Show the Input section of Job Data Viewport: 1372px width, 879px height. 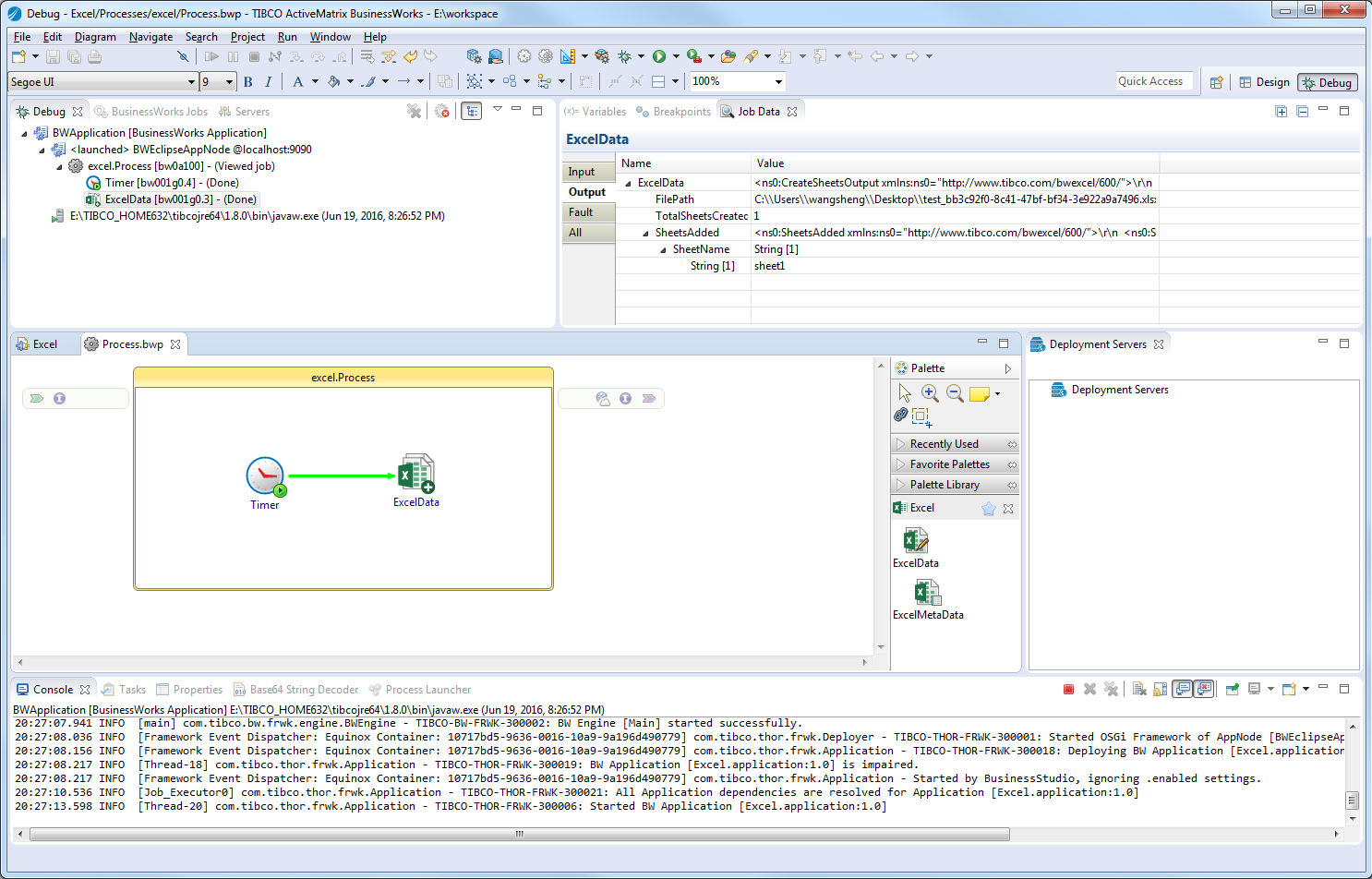(x=589, y=172)
